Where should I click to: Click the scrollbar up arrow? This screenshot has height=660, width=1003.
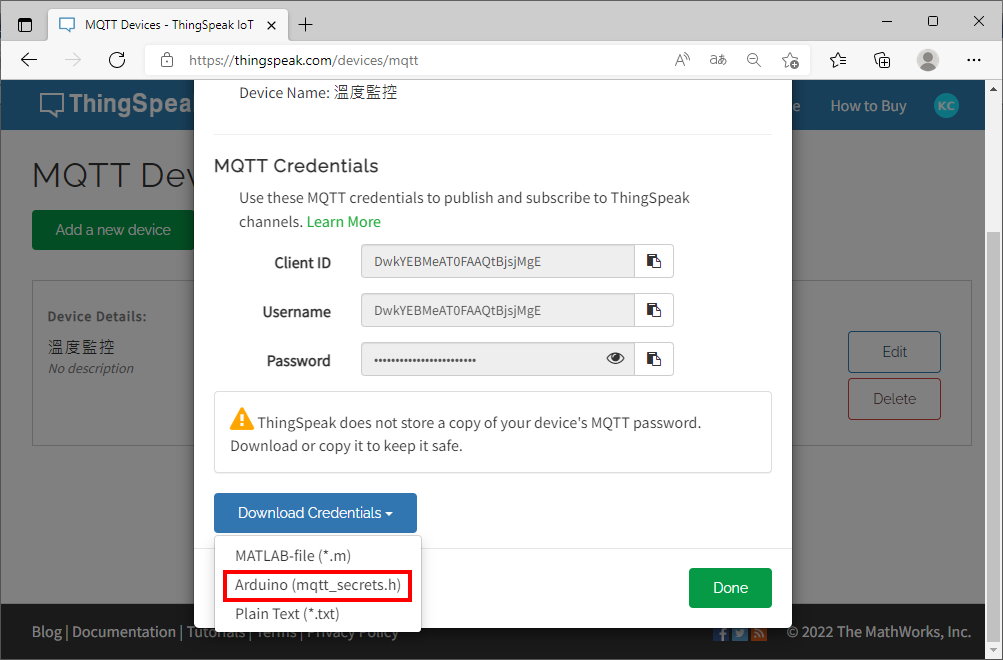tap(994, 89)
